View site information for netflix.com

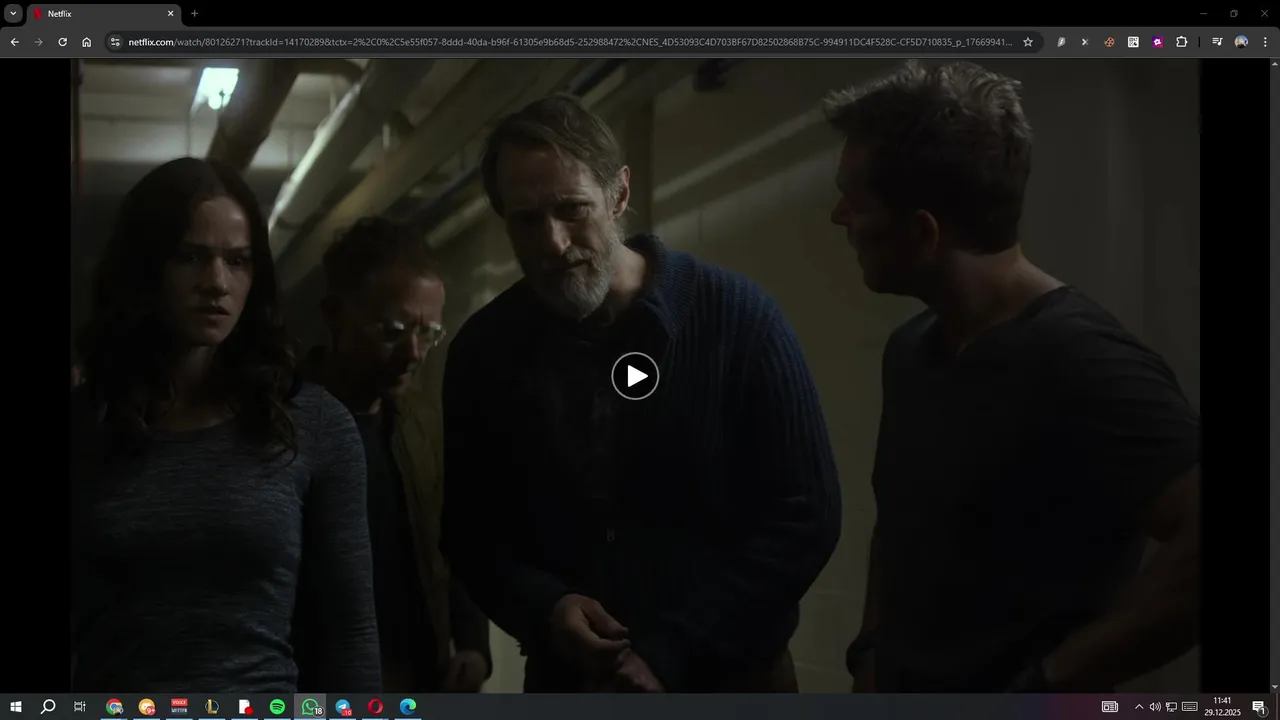(x=115, y=42)
